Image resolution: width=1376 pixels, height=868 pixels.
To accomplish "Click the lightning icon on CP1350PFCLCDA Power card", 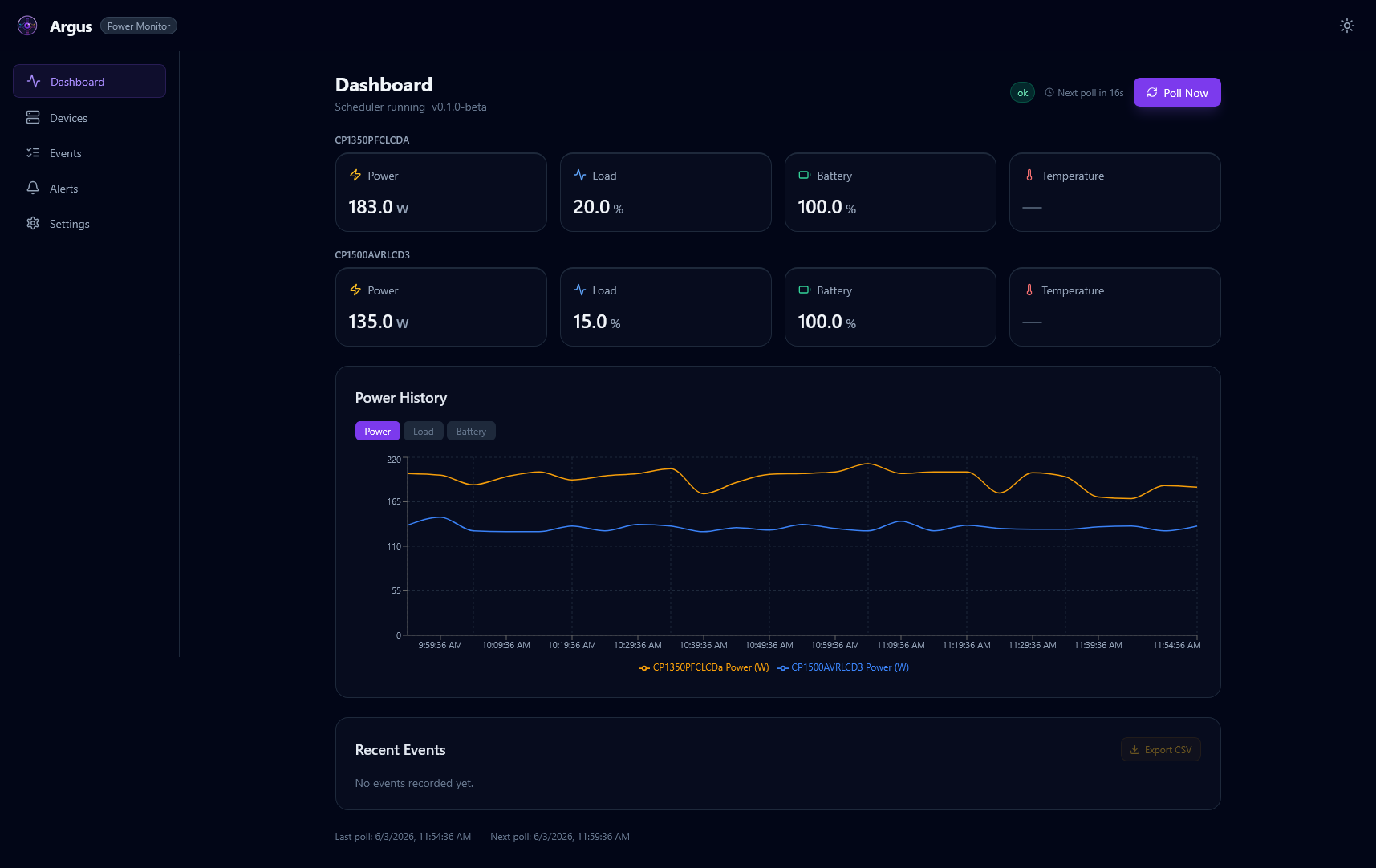I will 355,175.
